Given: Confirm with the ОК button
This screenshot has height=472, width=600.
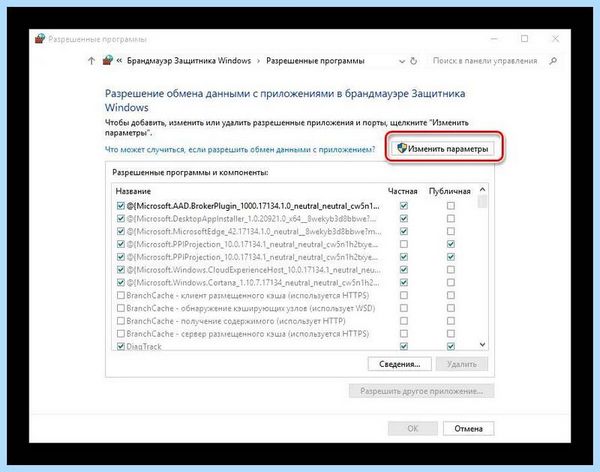Looking at the screenshot, I should click(412, 428).
